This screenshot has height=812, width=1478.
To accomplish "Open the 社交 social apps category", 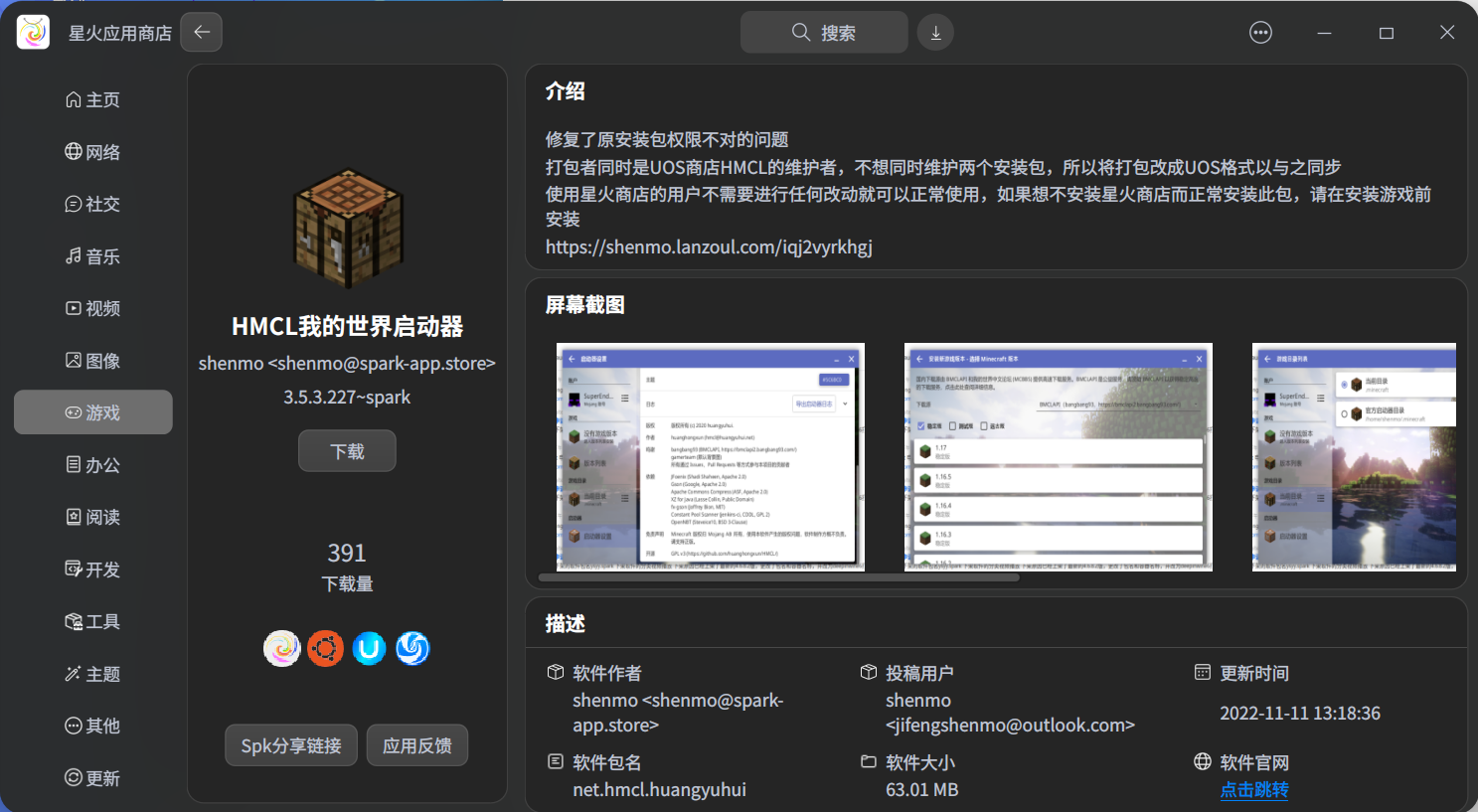I will point(92,204).
